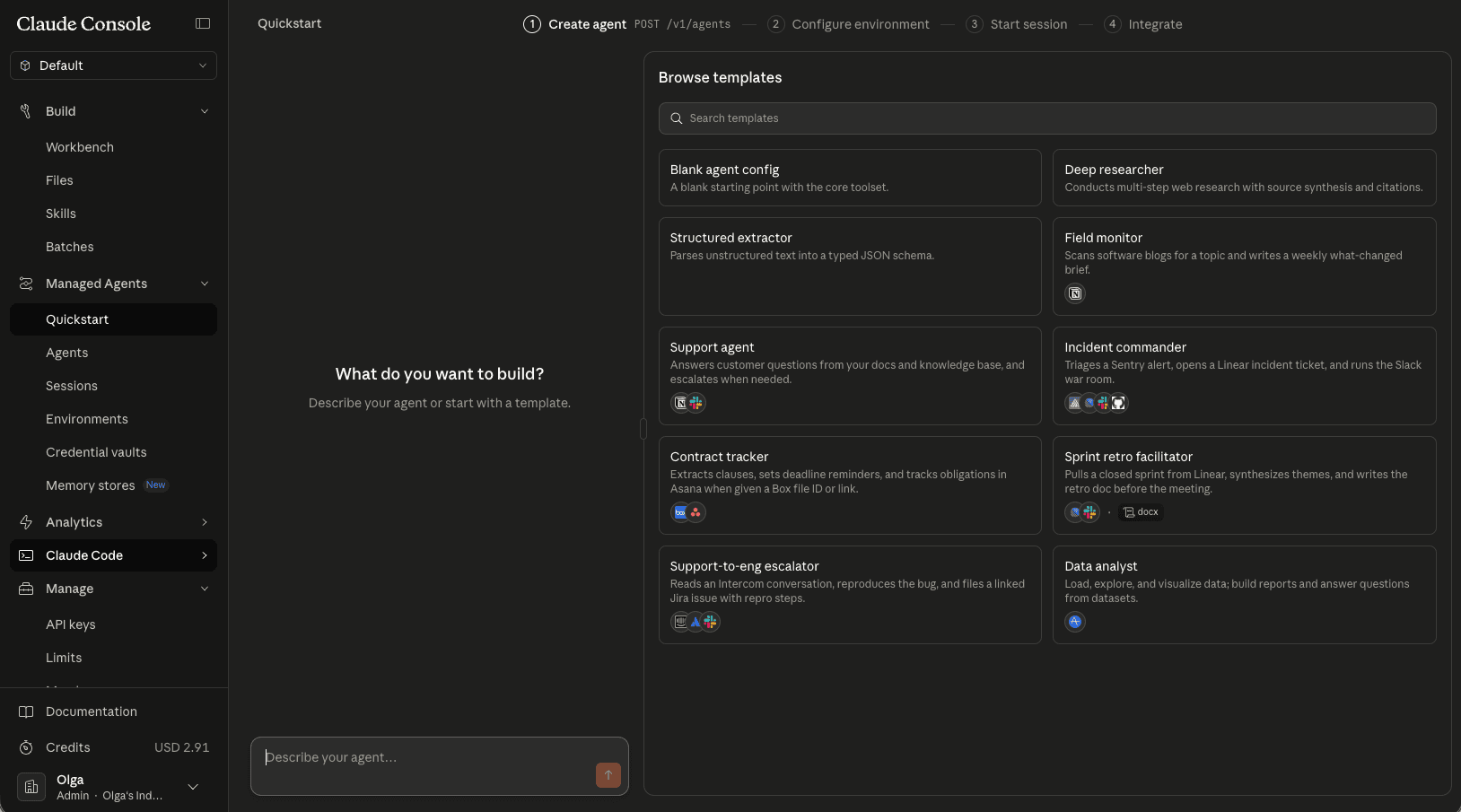Click the Slack icon in Support-to-eng escalator card
The image size is (1461, 812).
pos(710,622)
